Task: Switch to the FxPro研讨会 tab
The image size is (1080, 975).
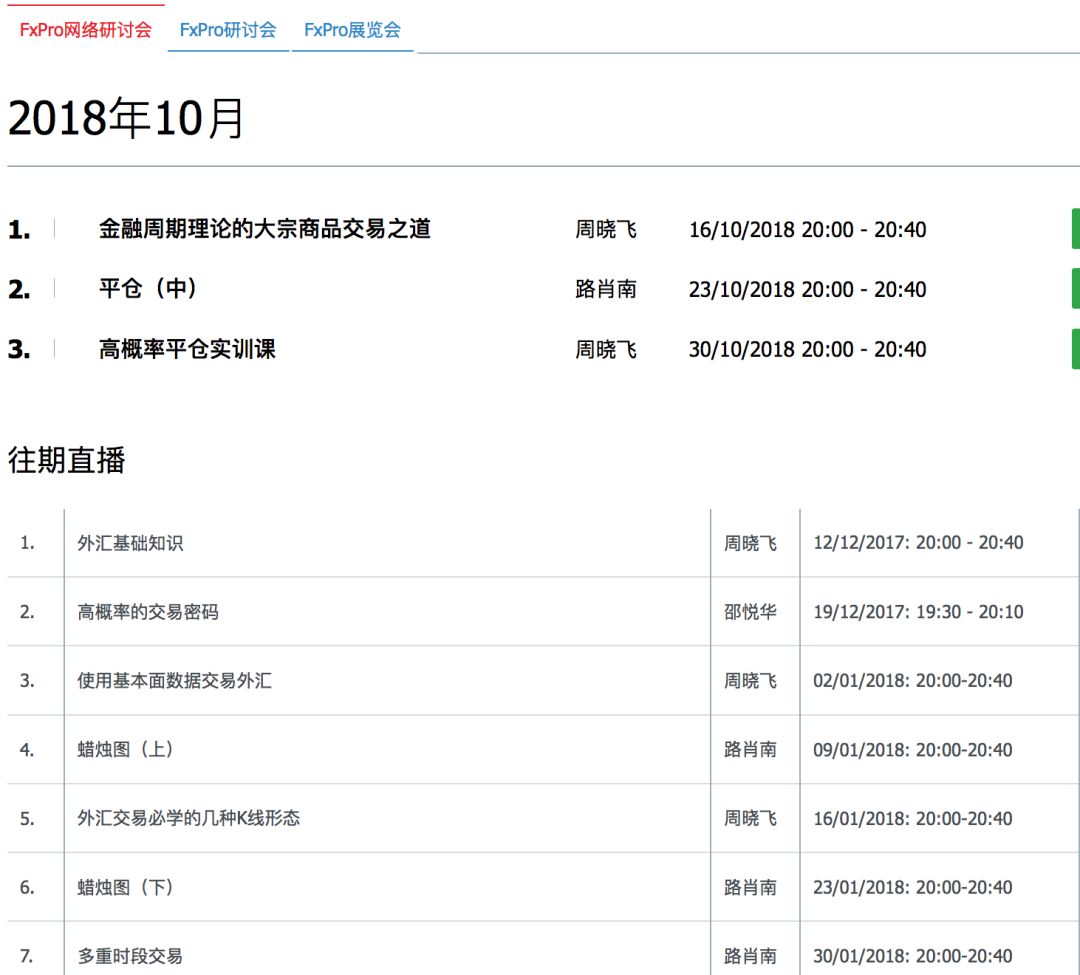Action: point(228,30)
